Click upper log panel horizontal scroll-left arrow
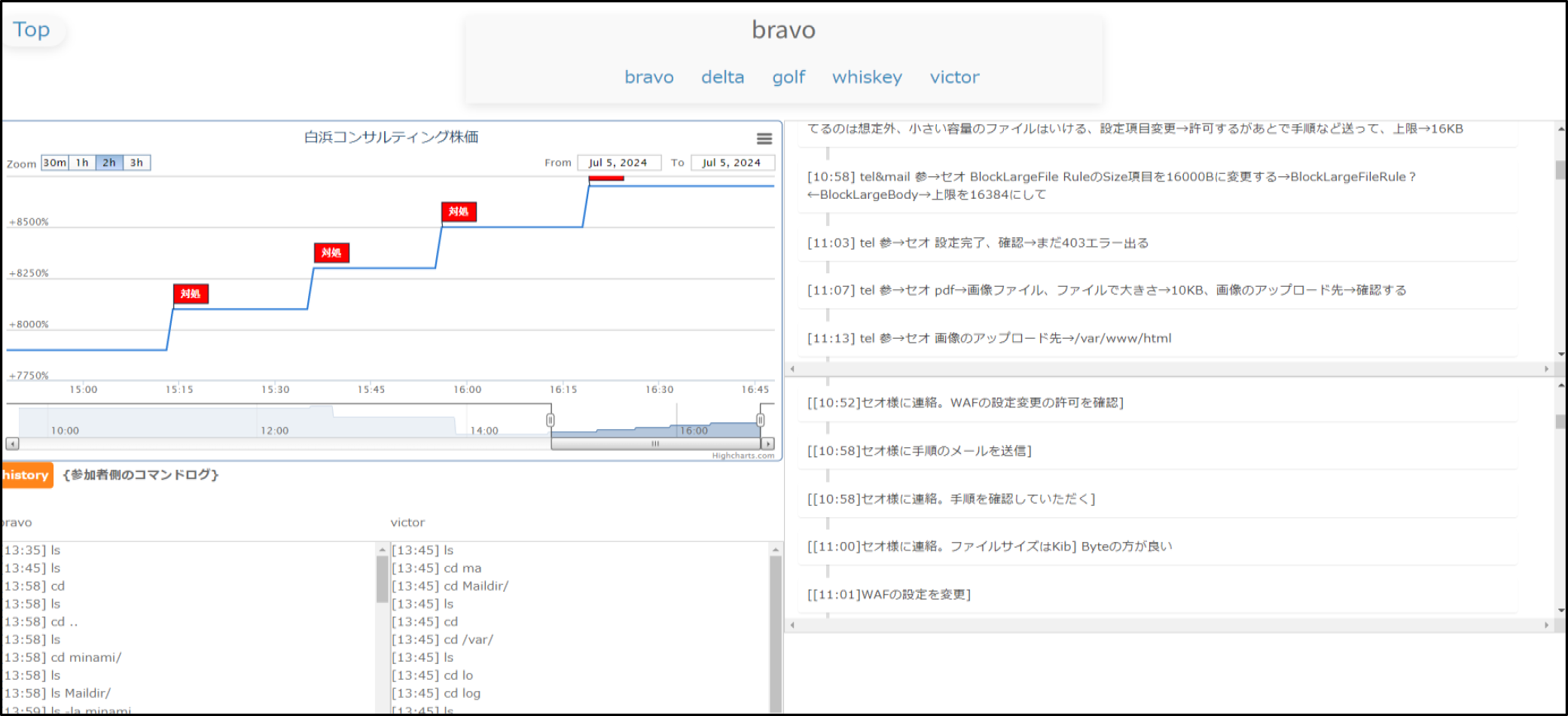1568x716 pixels. pyautogui.click(x=792, y=369)
